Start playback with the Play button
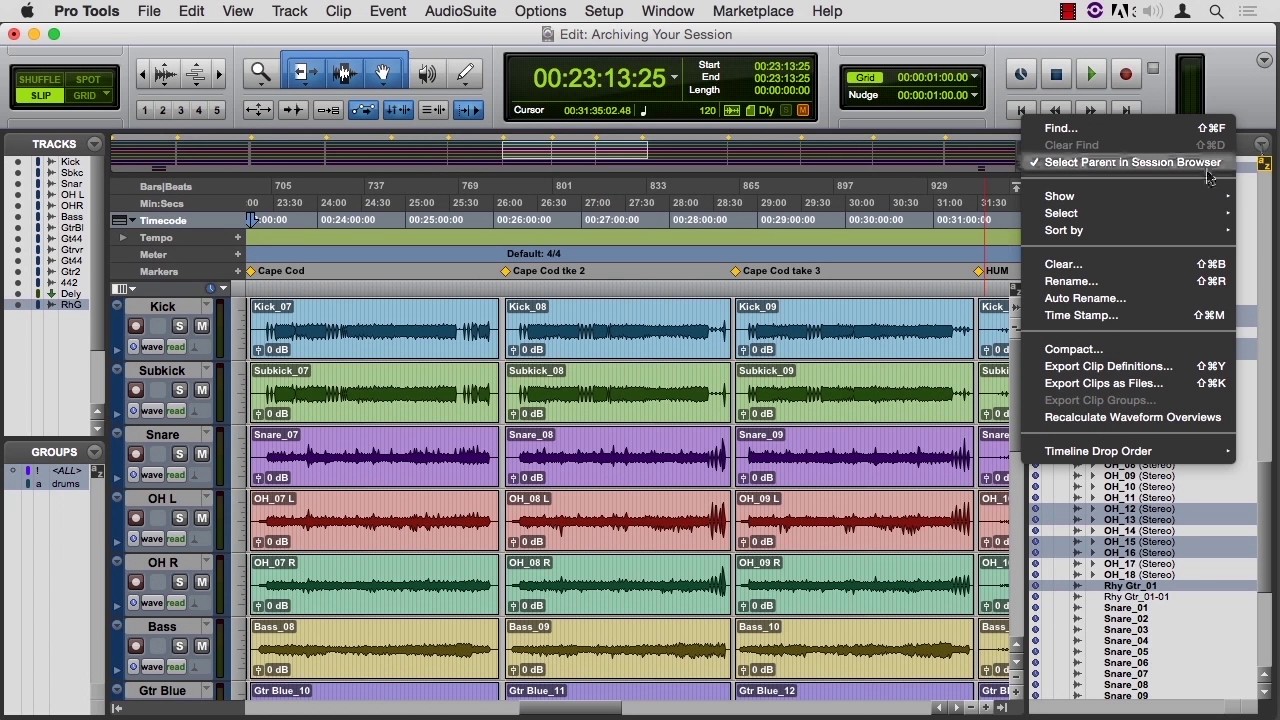Image resolution: width=1280 pixels, height=720 pixels. (1091, 74)
